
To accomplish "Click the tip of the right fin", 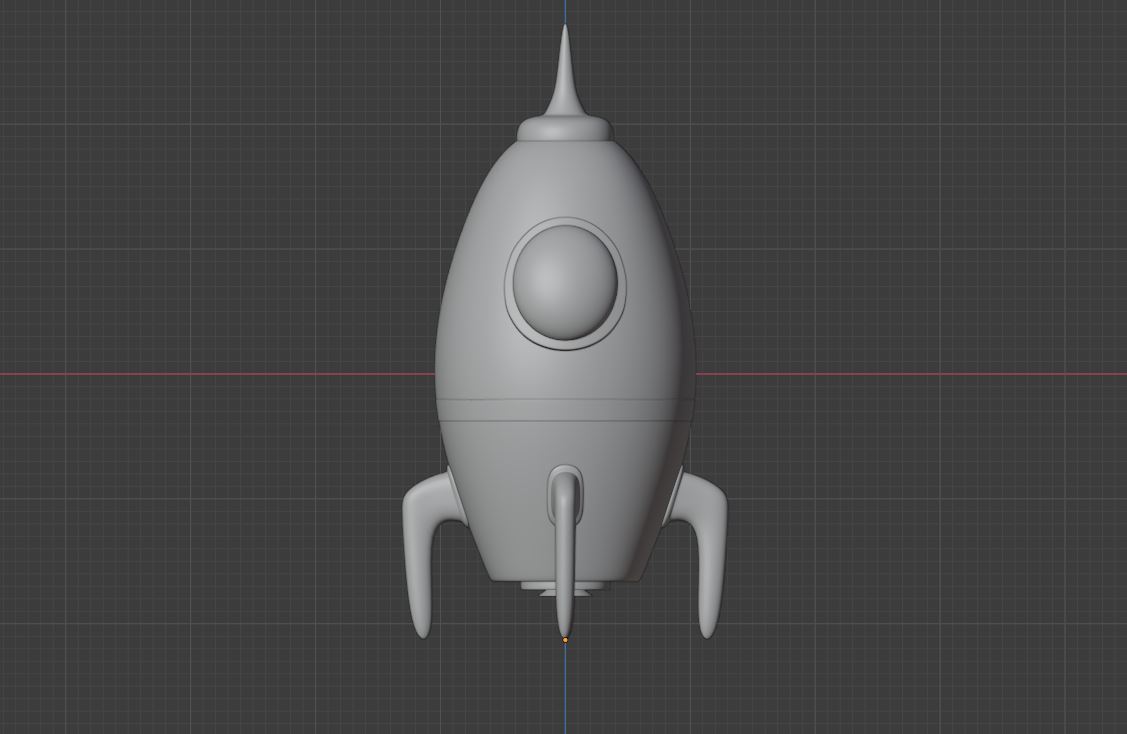I will coord(707,632).
